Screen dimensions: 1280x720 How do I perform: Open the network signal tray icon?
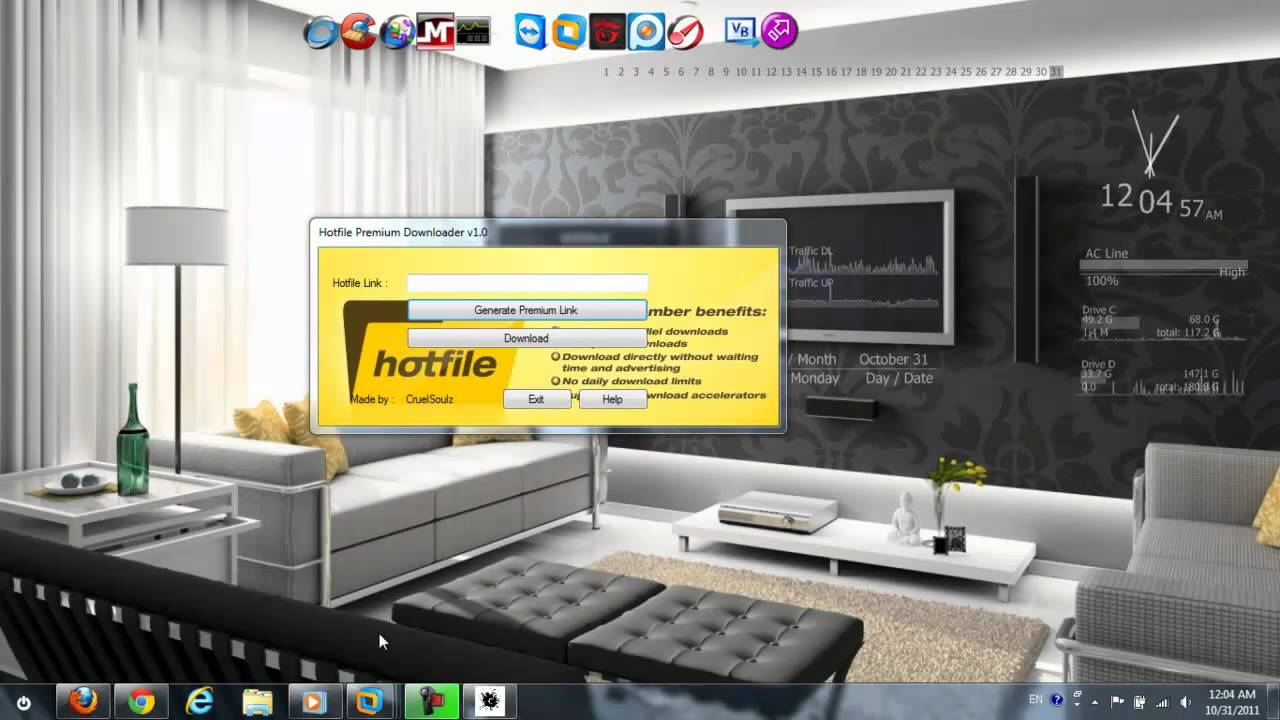click(1160, 702)
